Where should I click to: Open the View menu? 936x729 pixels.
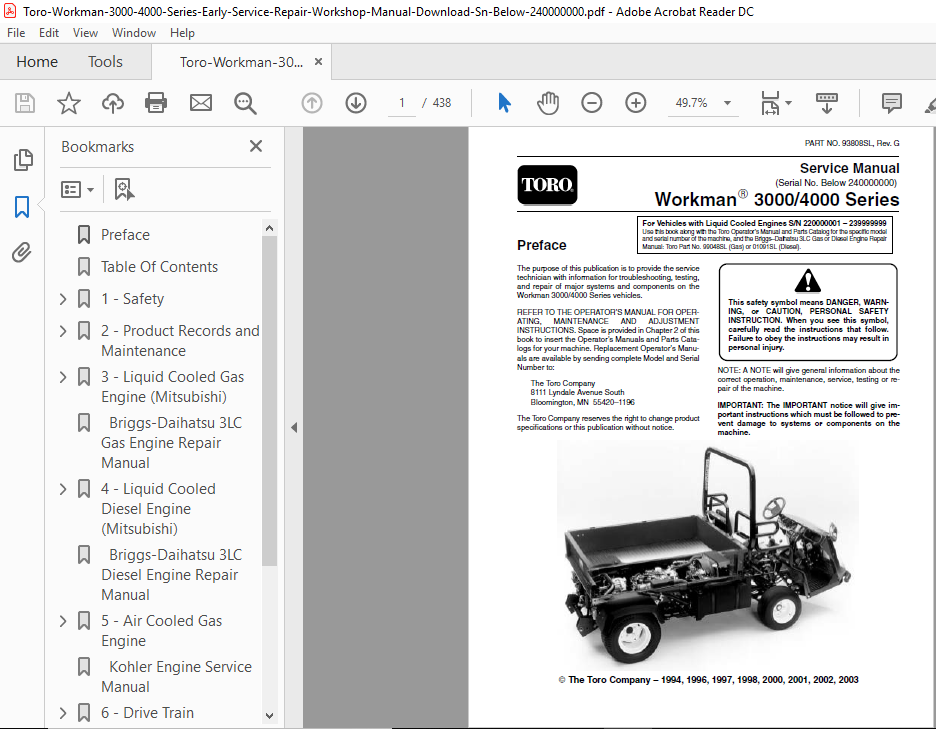85,33
